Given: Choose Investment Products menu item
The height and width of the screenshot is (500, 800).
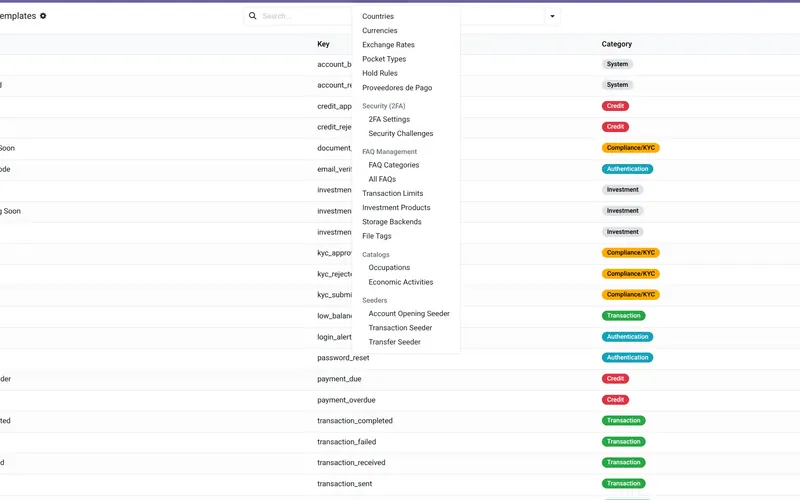Looking at the screenshot, I should [x=396, y=208].
